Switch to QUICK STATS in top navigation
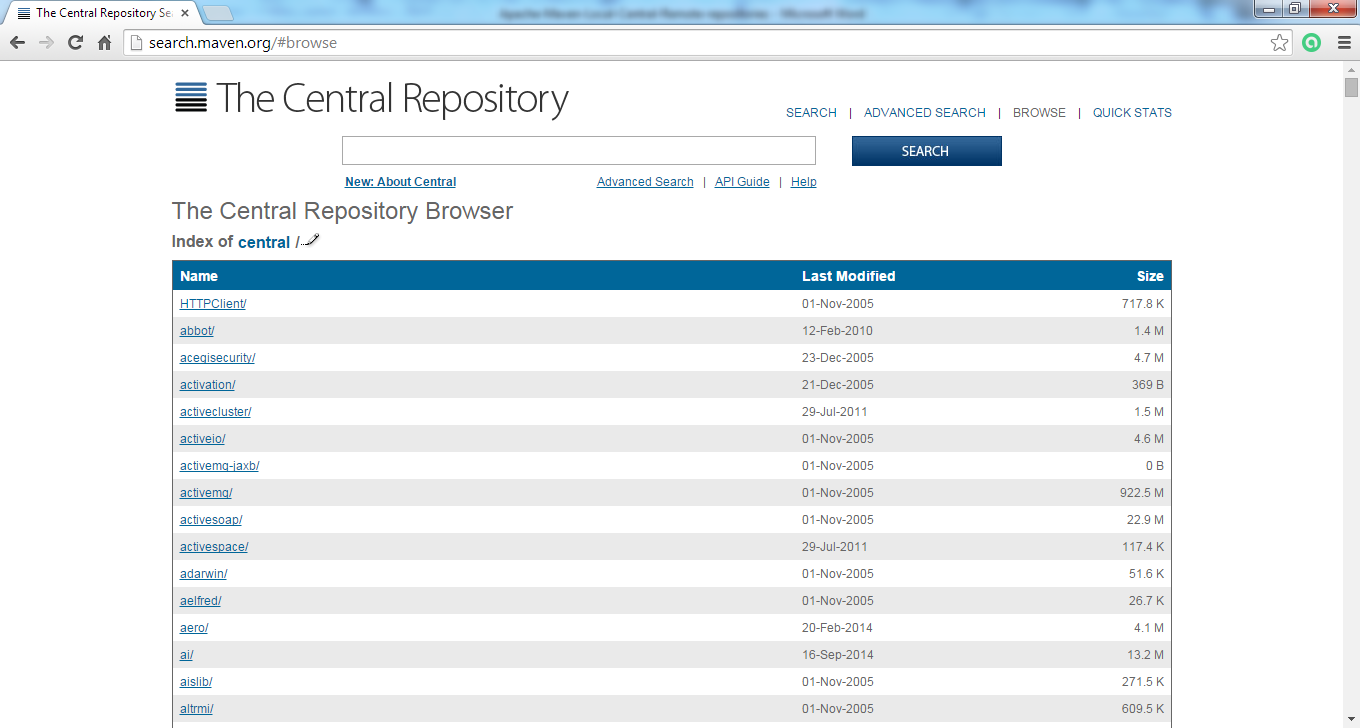The height and width of the screenshot is (728, 1360). [1131, 113]
